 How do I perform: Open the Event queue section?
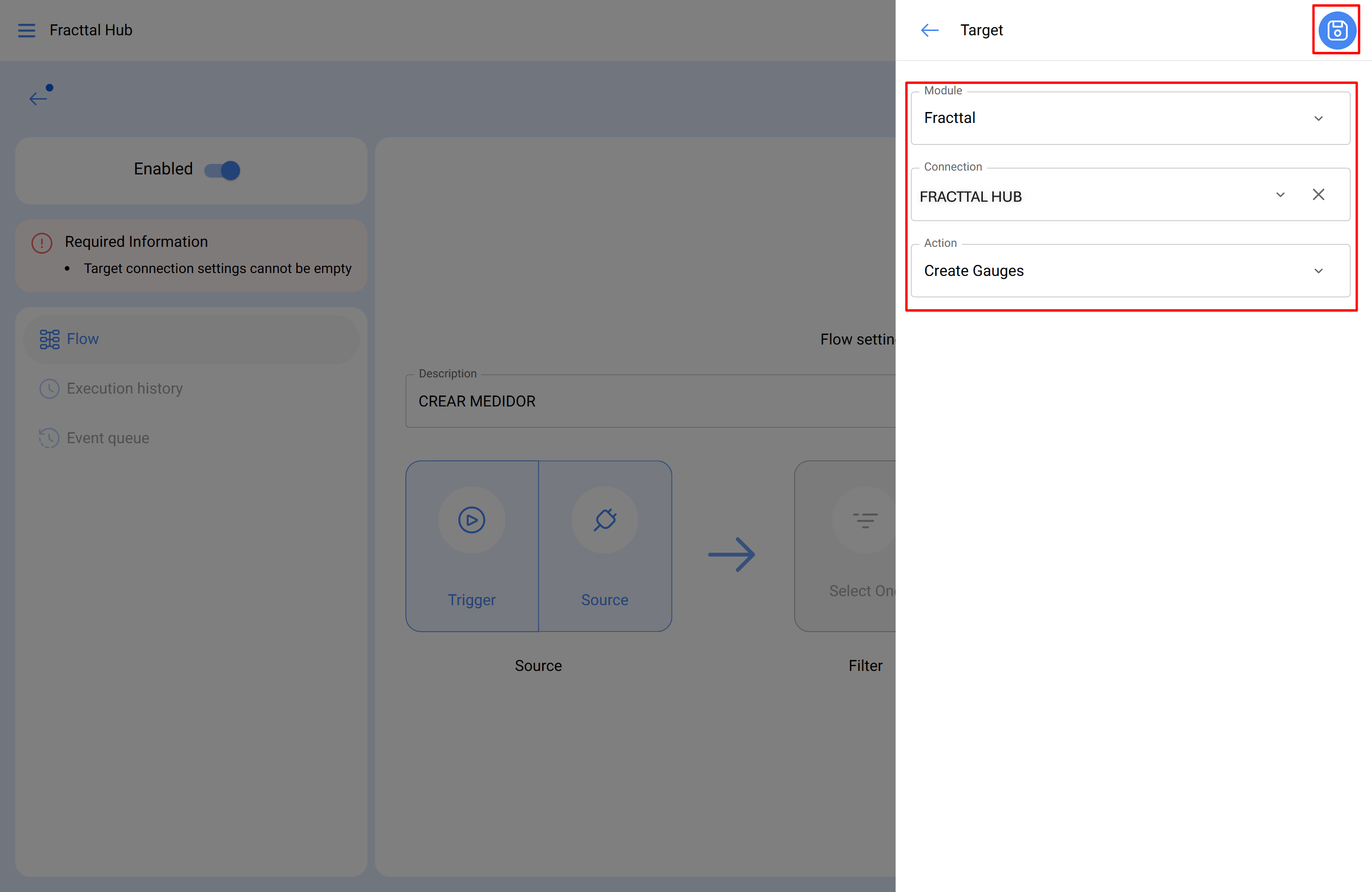tap(108, 438)
